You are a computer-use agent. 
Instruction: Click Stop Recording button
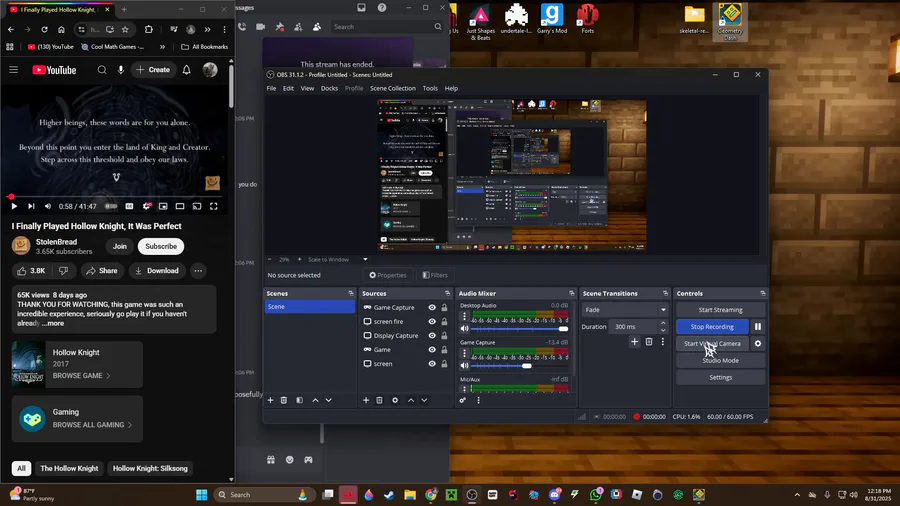coord(712,326)
